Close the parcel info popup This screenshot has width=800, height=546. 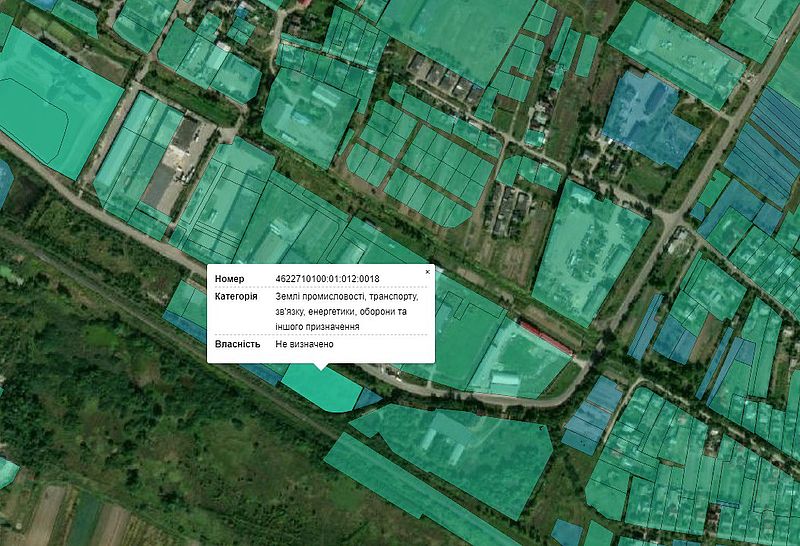428,272
